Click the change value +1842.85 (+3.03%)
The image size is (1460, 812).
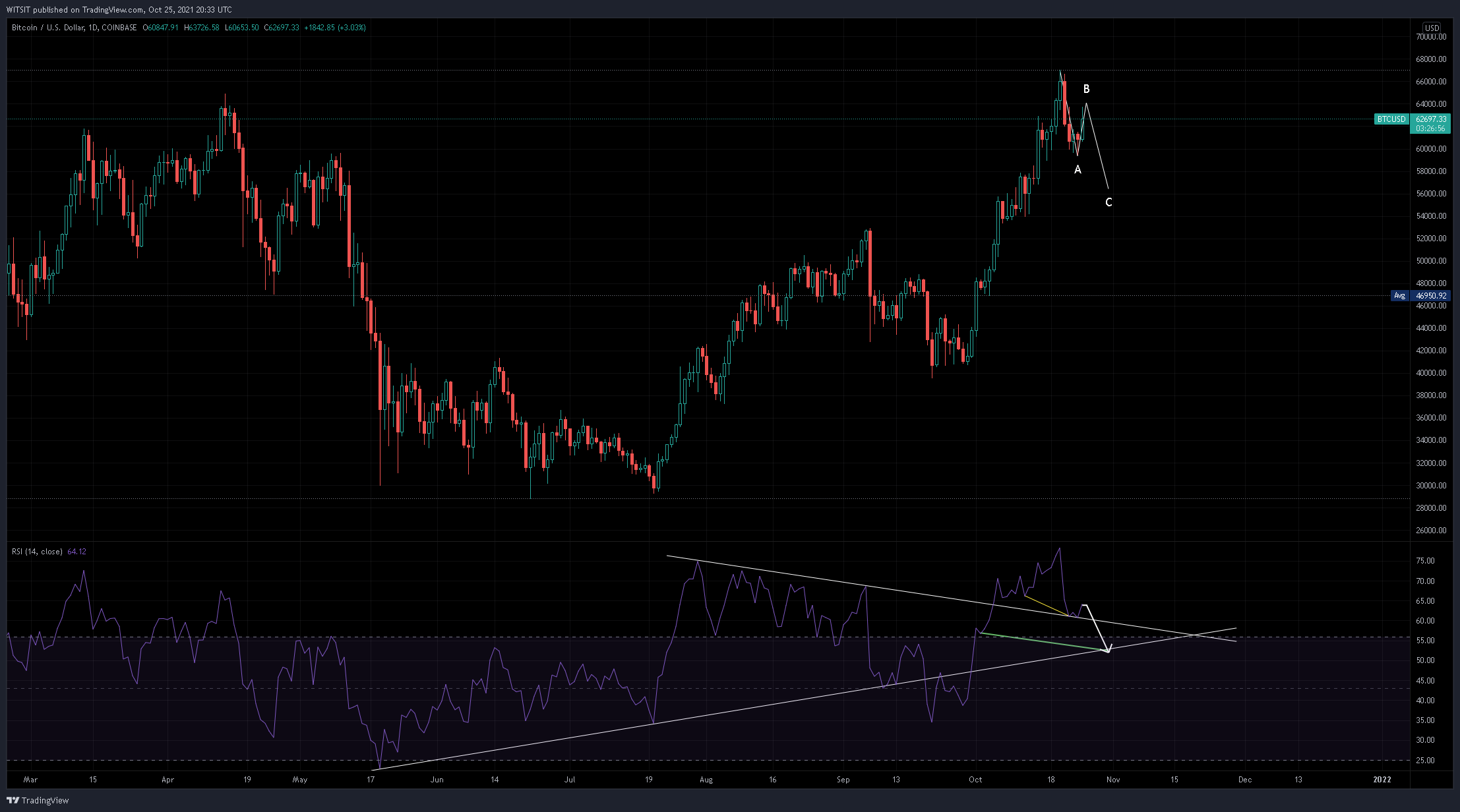tap(335, 28)
